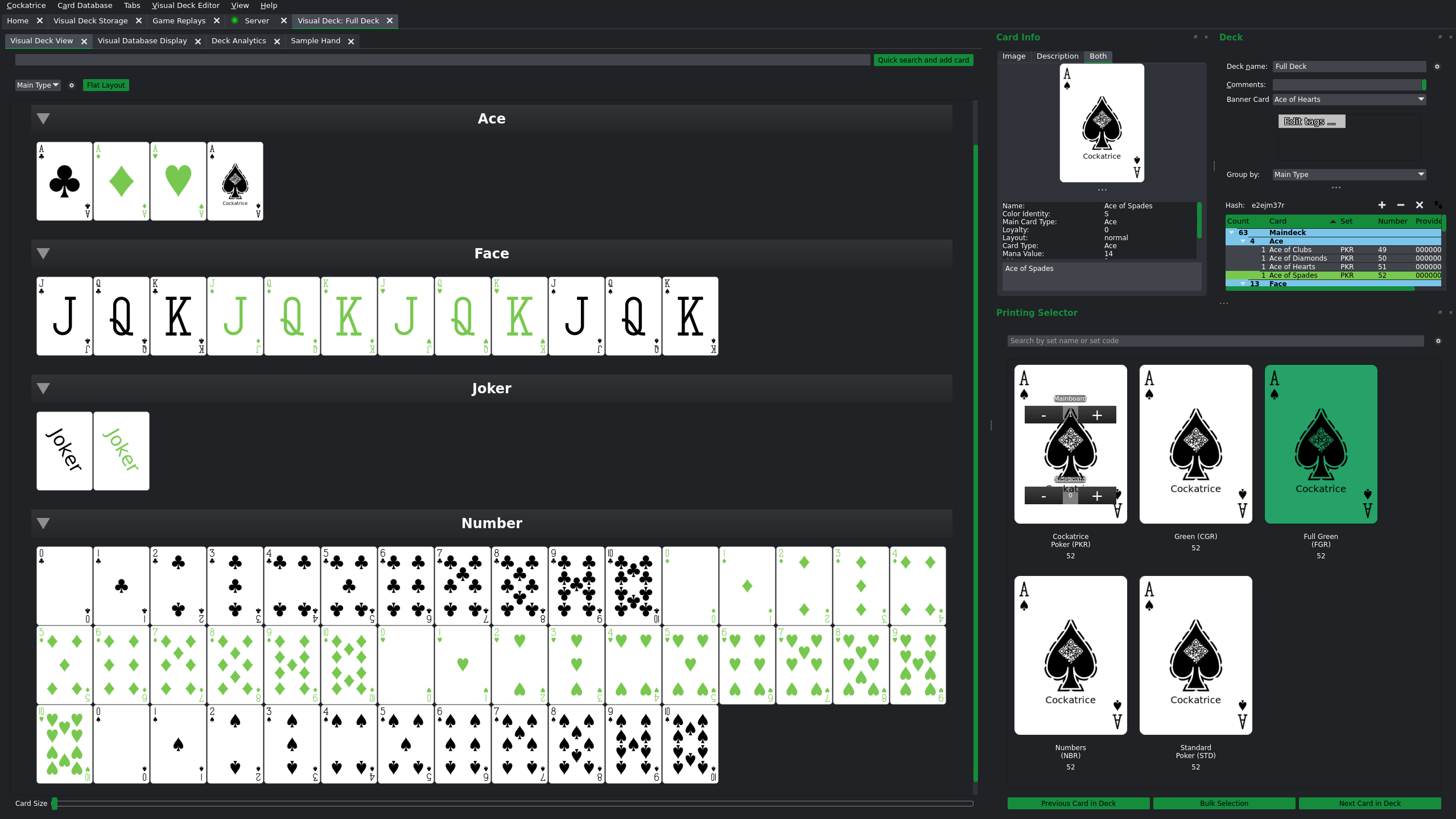Click the settings icon beside Deck name field
Image resolution: width=1456 pixels, height=819 pixels.
coord(1437,67)
